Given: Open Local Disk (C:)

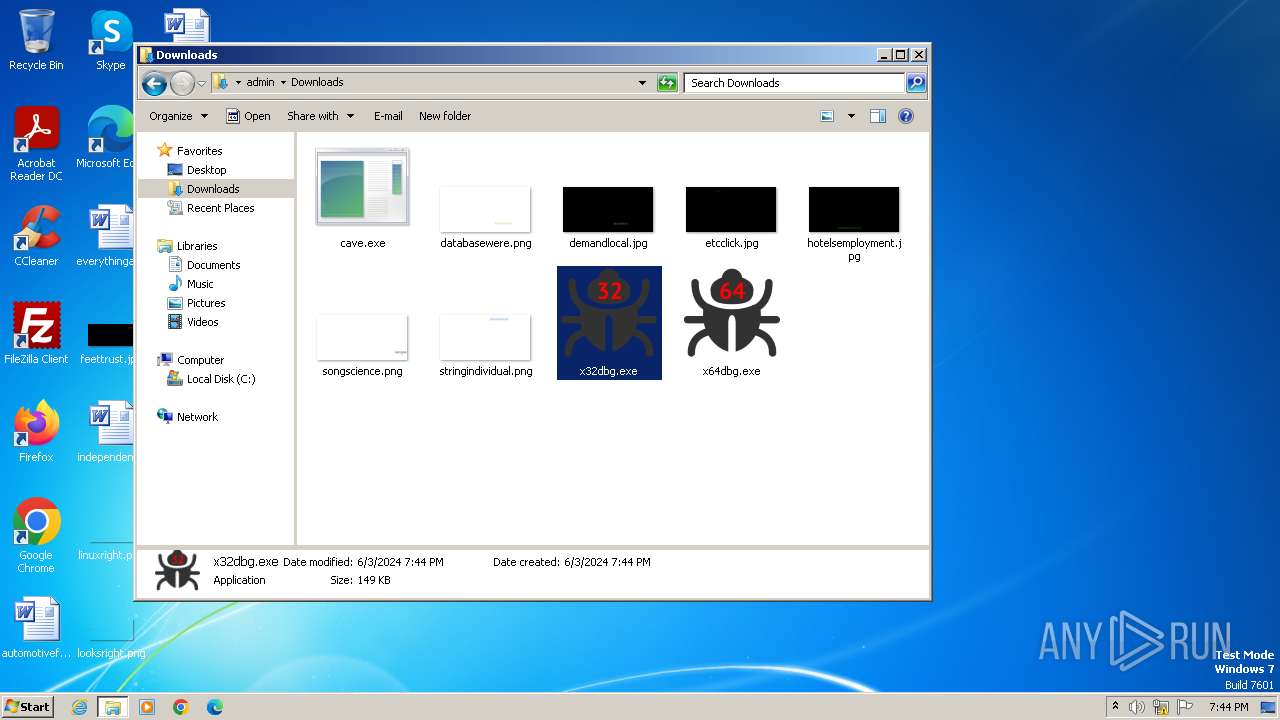Looking at the screenshot, I should (221, 379).
